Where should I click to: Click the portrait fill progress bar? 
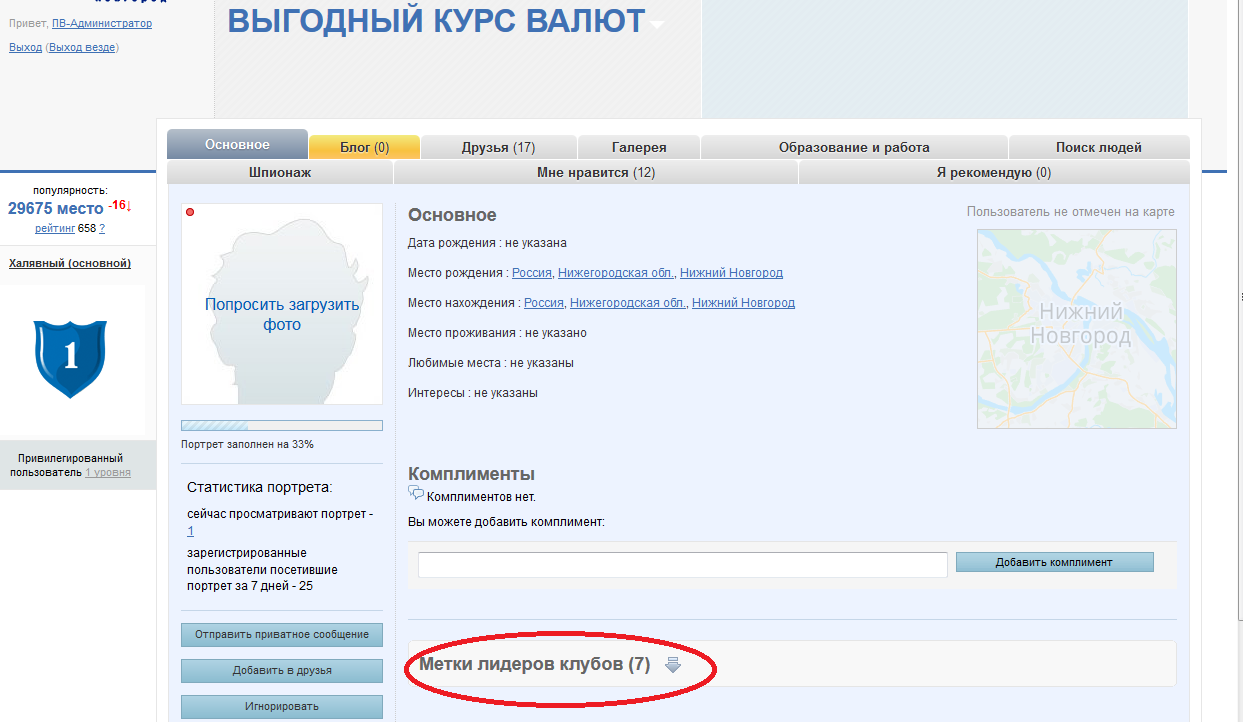[x=282, y=425]
